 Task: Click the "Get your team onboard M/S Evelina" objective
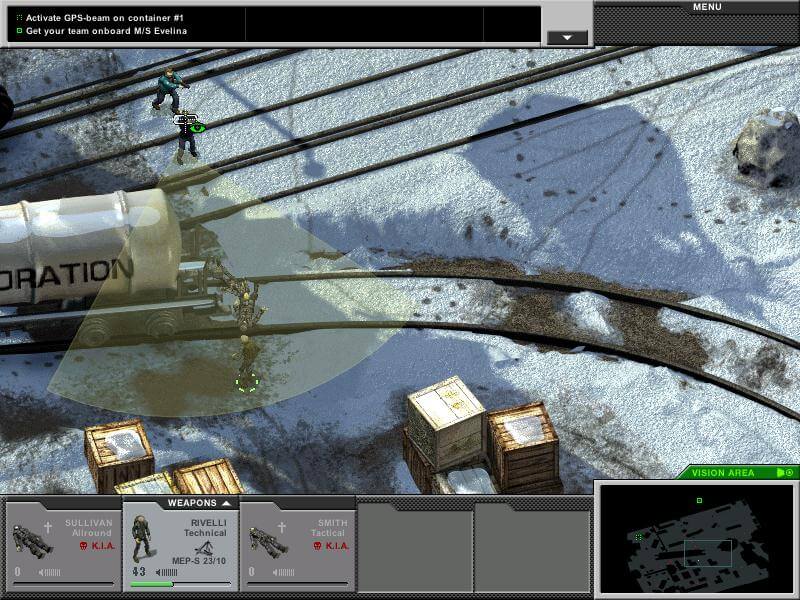106,31
